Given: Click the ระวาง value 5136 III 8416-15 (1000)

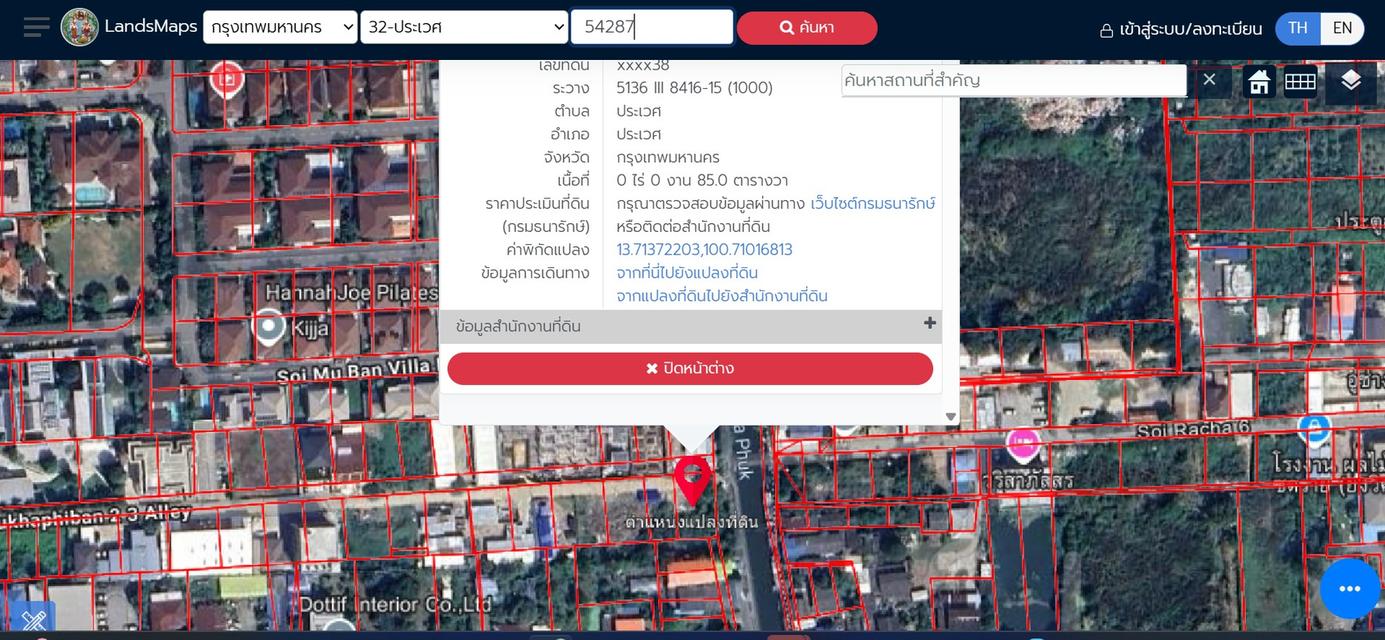Looking at the screenshot, I should click(x=694, y=88).
